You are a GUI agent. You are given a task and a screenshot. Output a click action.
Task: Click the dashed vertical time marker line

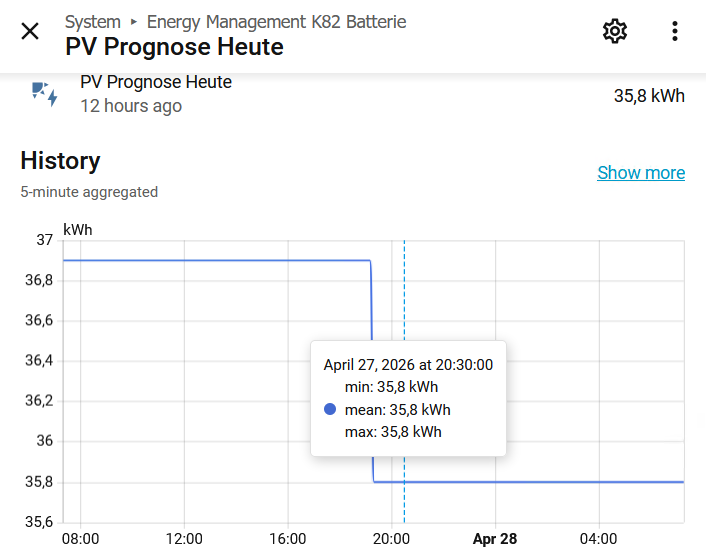(x=404, y=300)
